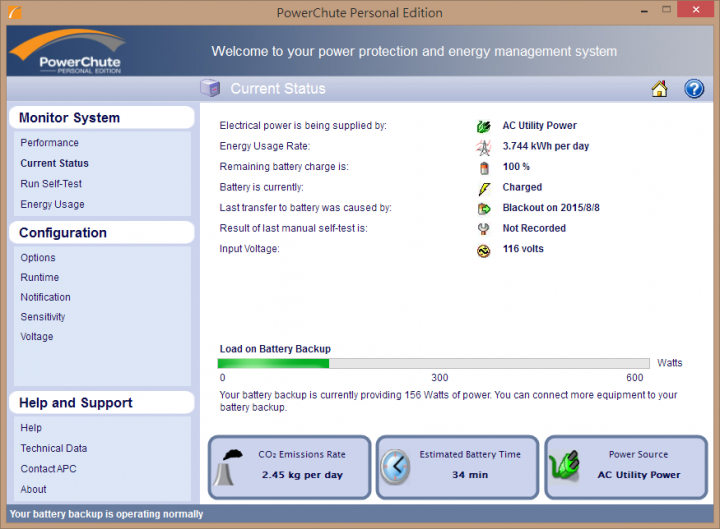Click the Load on Battery Backup progress bar

tap(433, 364)
